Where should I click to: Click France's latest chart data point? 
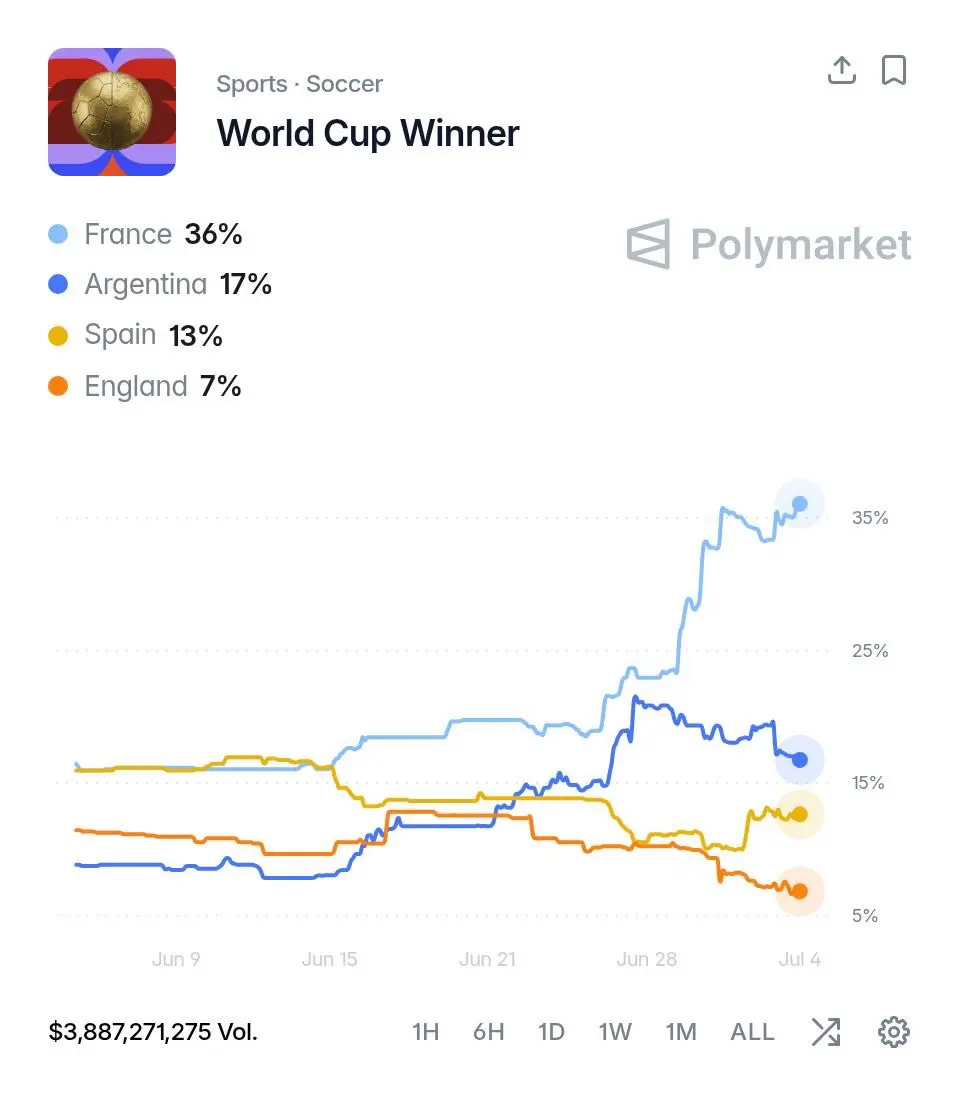tap(800, 503)
